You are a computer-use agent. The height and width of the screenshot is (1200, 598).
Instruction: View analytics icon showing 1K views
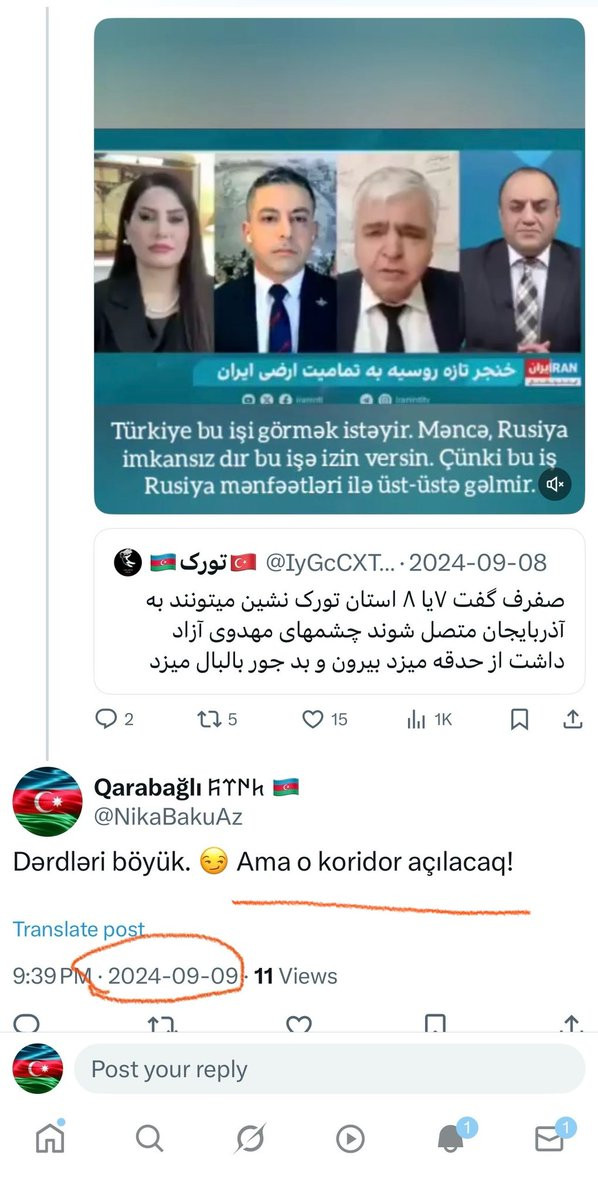[x=429, y=719]
